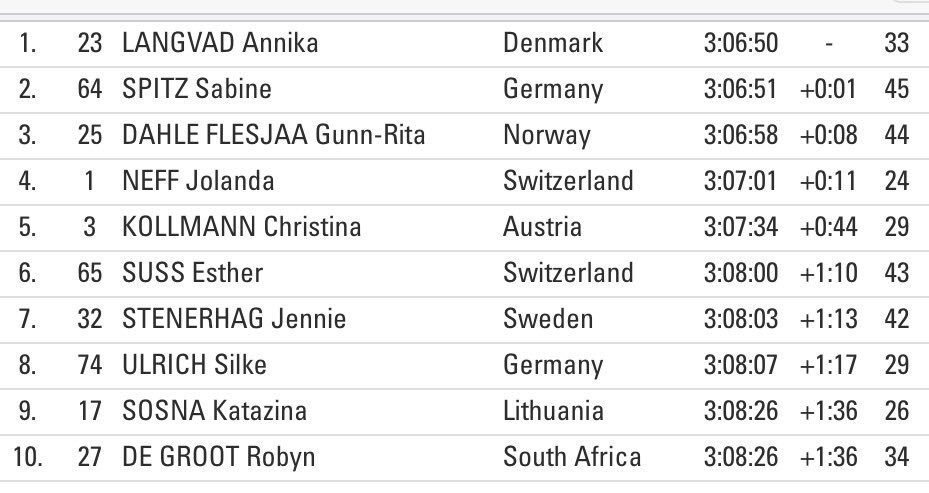
Task: Click Lithuania in the nation column
Action: point(553,411)
